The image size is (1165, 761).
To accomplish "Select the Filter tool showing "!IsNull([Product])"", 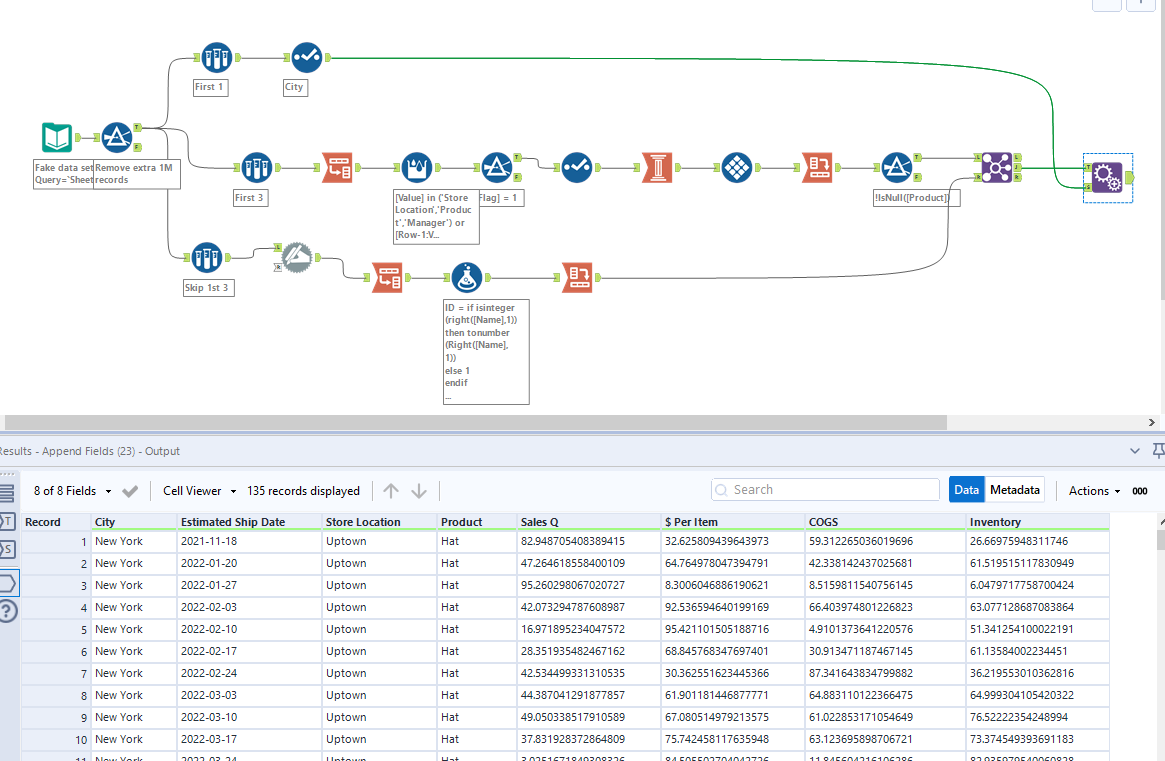I will pos(897,167).
